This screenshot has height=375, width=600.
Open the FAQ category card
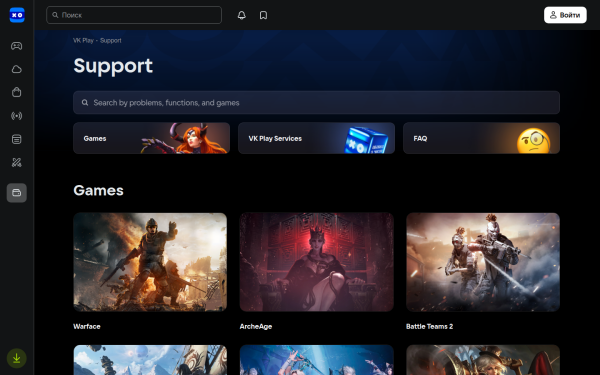click(481, 138)
